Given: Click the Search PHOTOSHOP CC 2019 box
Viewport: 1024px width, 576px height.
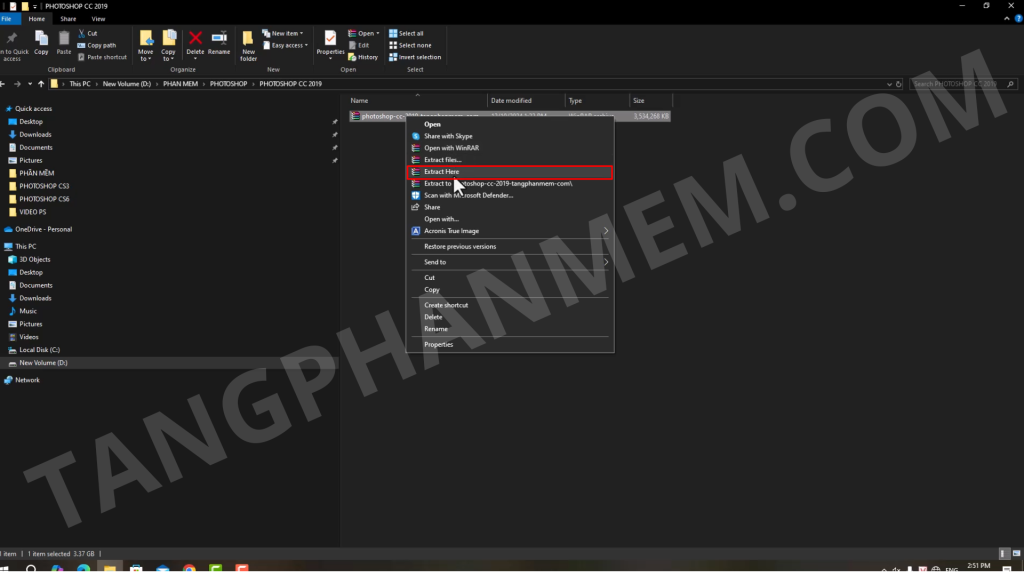Looking at the screenshot, I should pyautogui.click(x=955, y=84).
